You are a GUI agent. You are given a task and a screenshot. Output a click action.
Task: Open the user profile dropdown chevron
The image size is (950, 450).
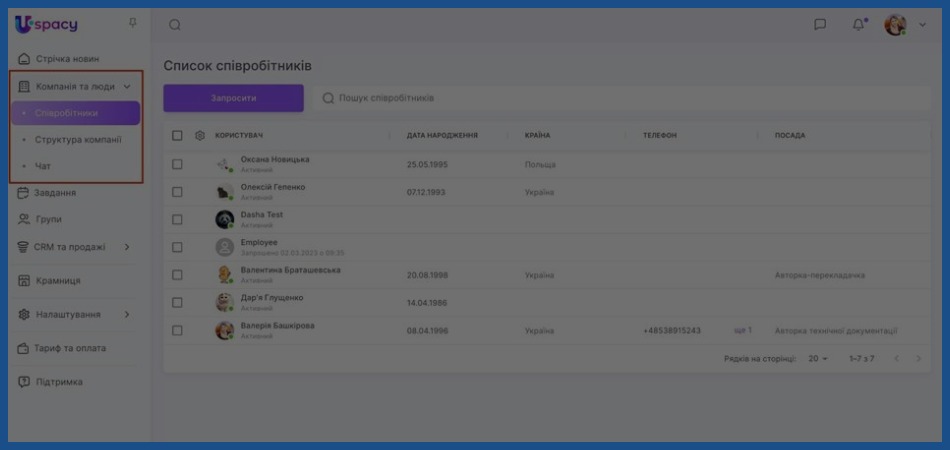tap(922, 25)
